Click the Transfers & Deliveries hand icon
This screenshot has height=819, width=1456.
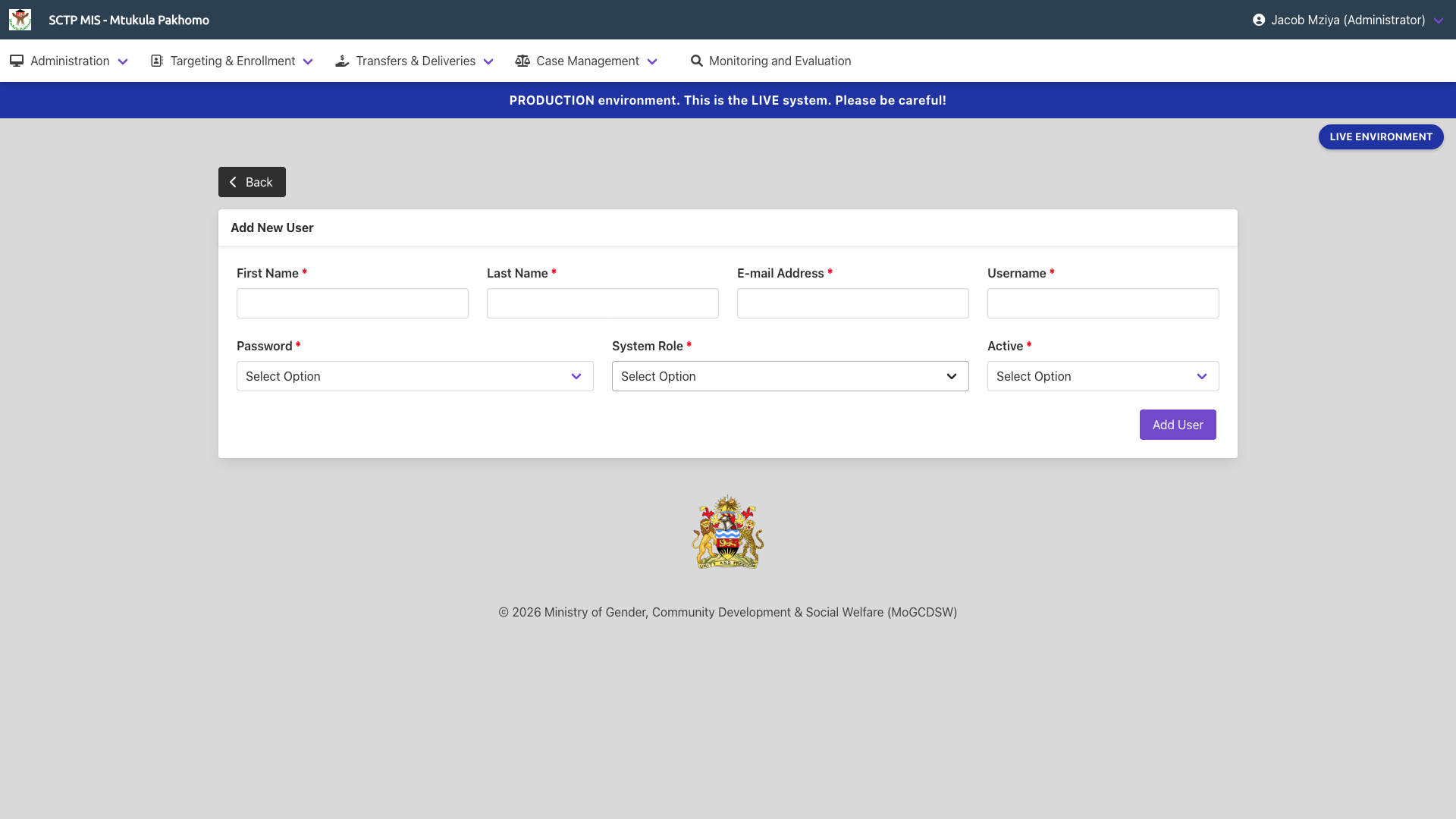342,61
